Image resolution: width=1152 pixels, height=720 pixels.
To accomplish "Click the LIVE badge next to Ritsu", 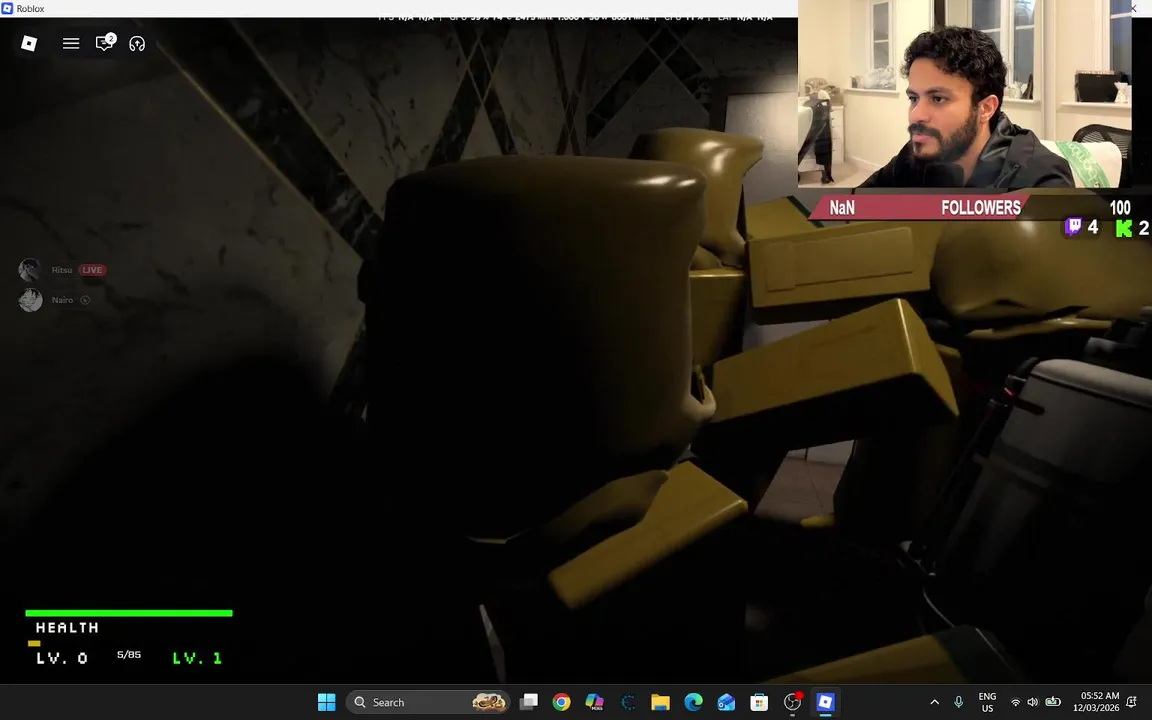I will tap(92, 270).
